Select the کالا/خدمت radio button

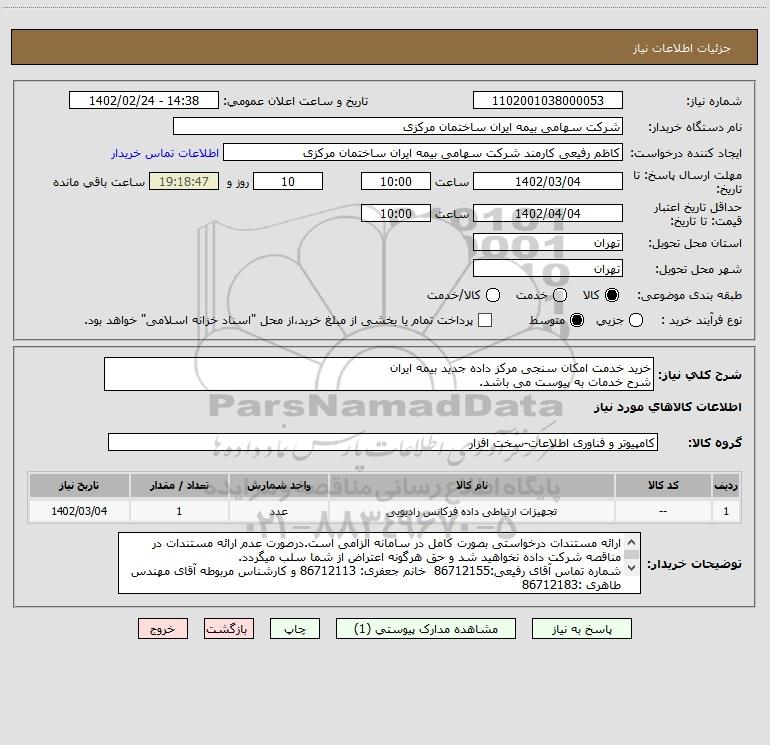pyautogui.click(x=493, y=295)
